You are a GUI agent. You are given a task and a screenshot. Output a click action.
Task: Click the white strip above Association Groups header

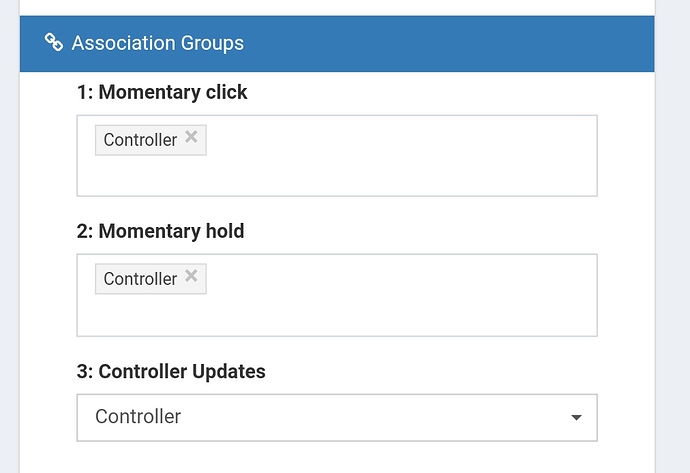point(337,7)
